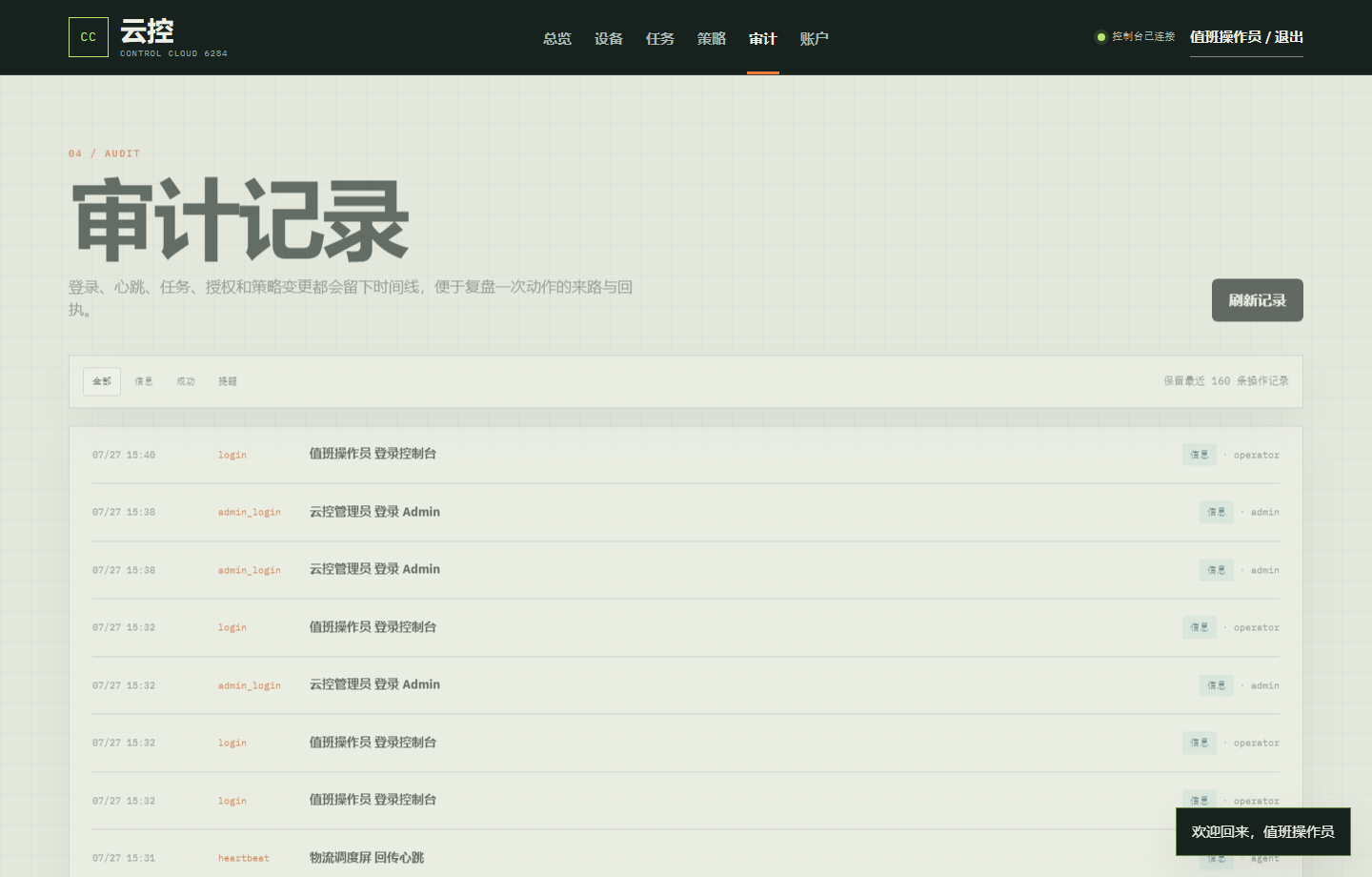Filter records by 提醒
Viewport: 1372px width, 877px height.
point(228,381)
